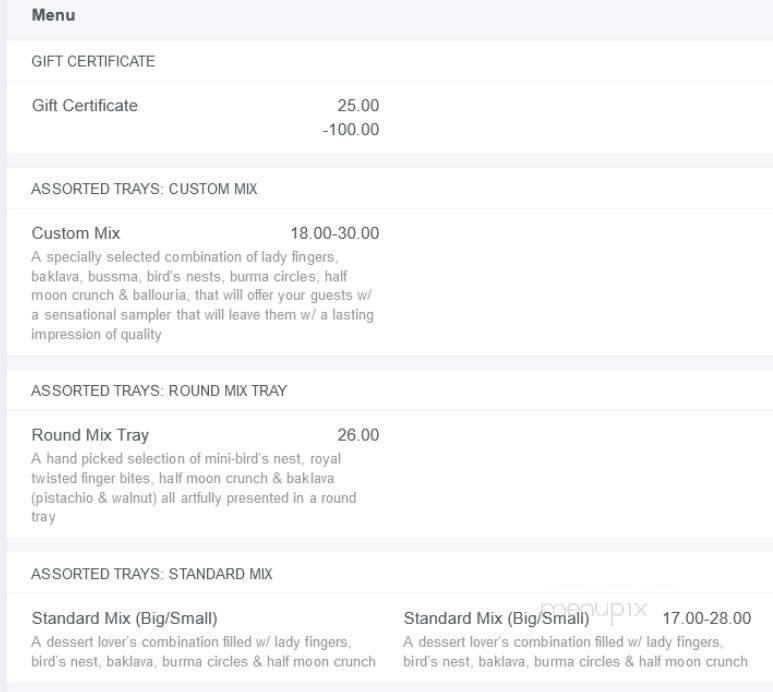Open the Standard Mix title beside 17.00-28.00

click(x=496, y=619)
